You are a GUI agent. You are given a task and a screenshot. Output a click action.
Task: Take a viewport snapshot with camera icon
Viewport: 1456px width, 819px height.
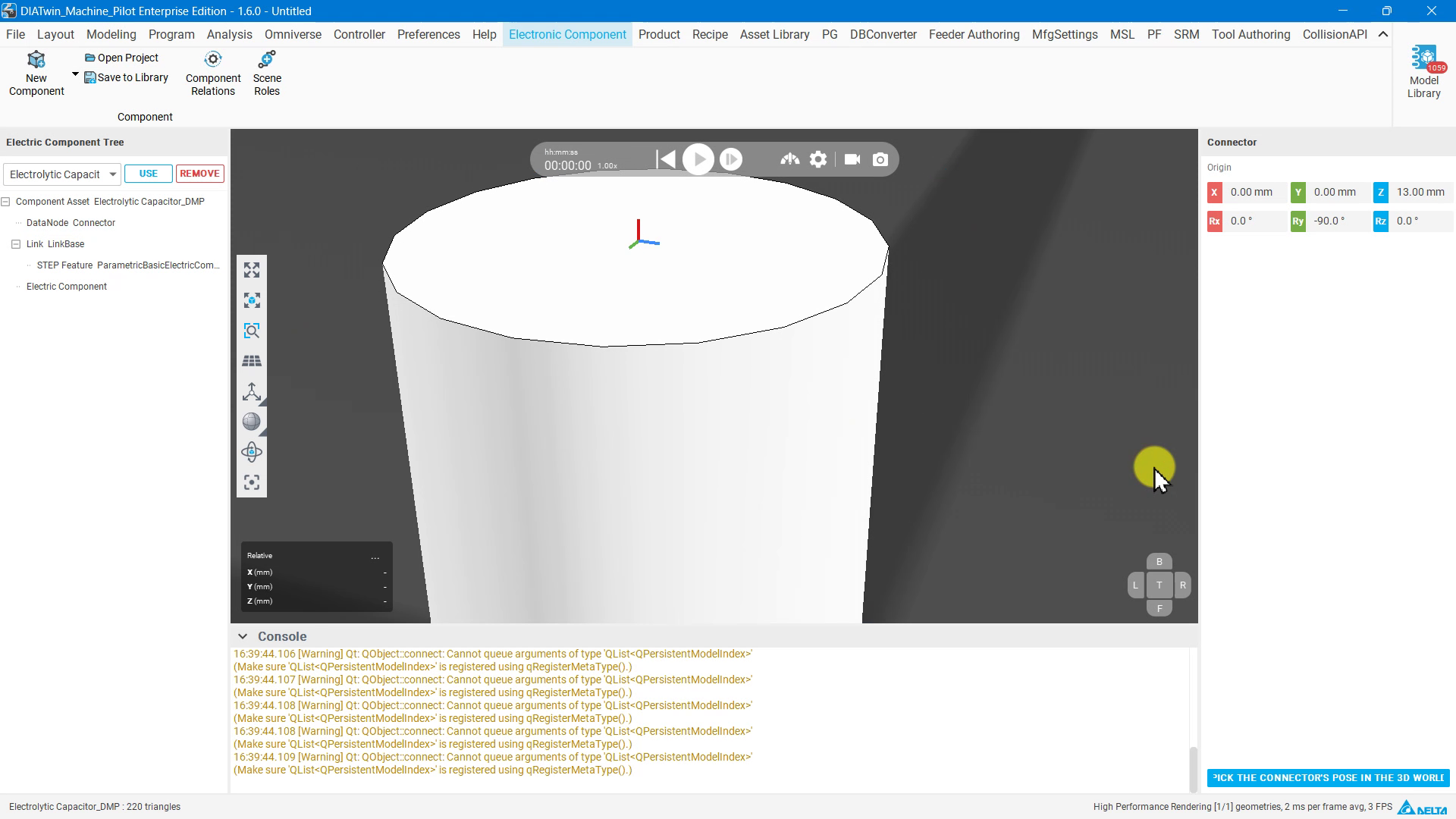[x=880, y=159]
